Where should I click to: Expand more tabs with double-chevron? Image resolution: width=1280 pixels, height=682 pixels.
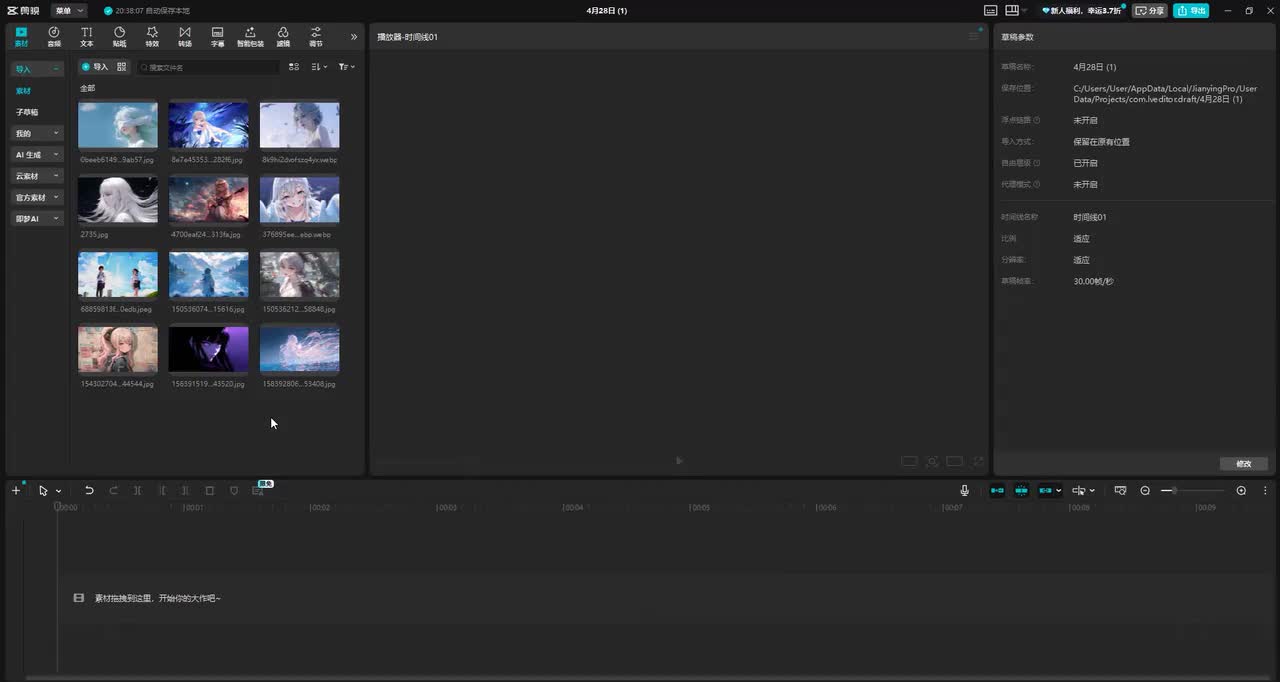(x=353, y=37)
